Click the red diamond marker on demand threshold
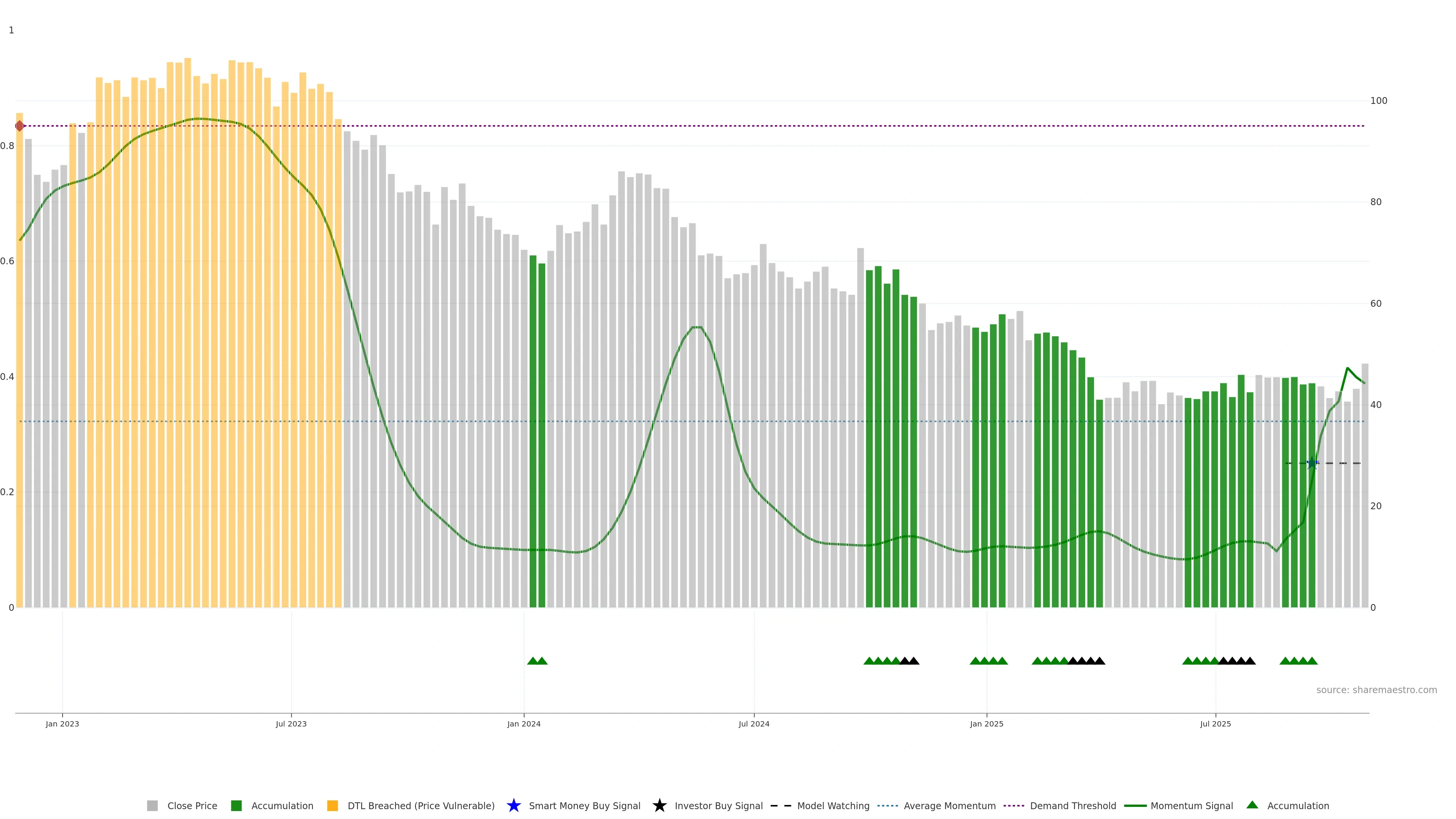Image resolution: width=1456 pixels, height=819 pixels. tap(20, 126)
